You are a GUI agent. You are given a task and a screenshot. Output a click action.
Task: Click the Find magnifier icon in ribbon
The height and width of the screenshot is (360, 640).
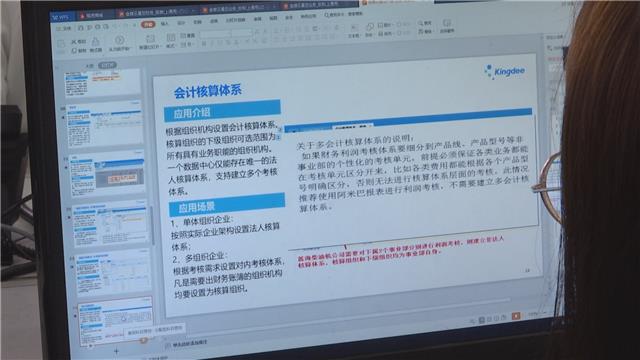pos(420,23)
